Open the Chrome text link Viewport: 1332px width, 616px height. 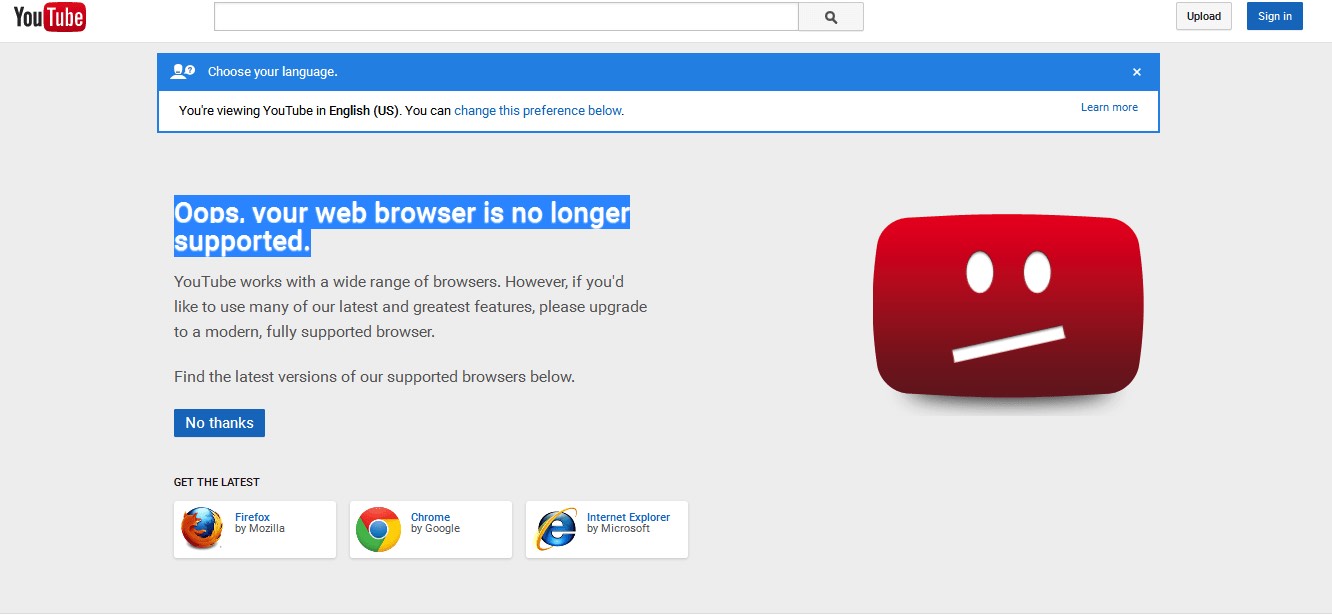430,517
